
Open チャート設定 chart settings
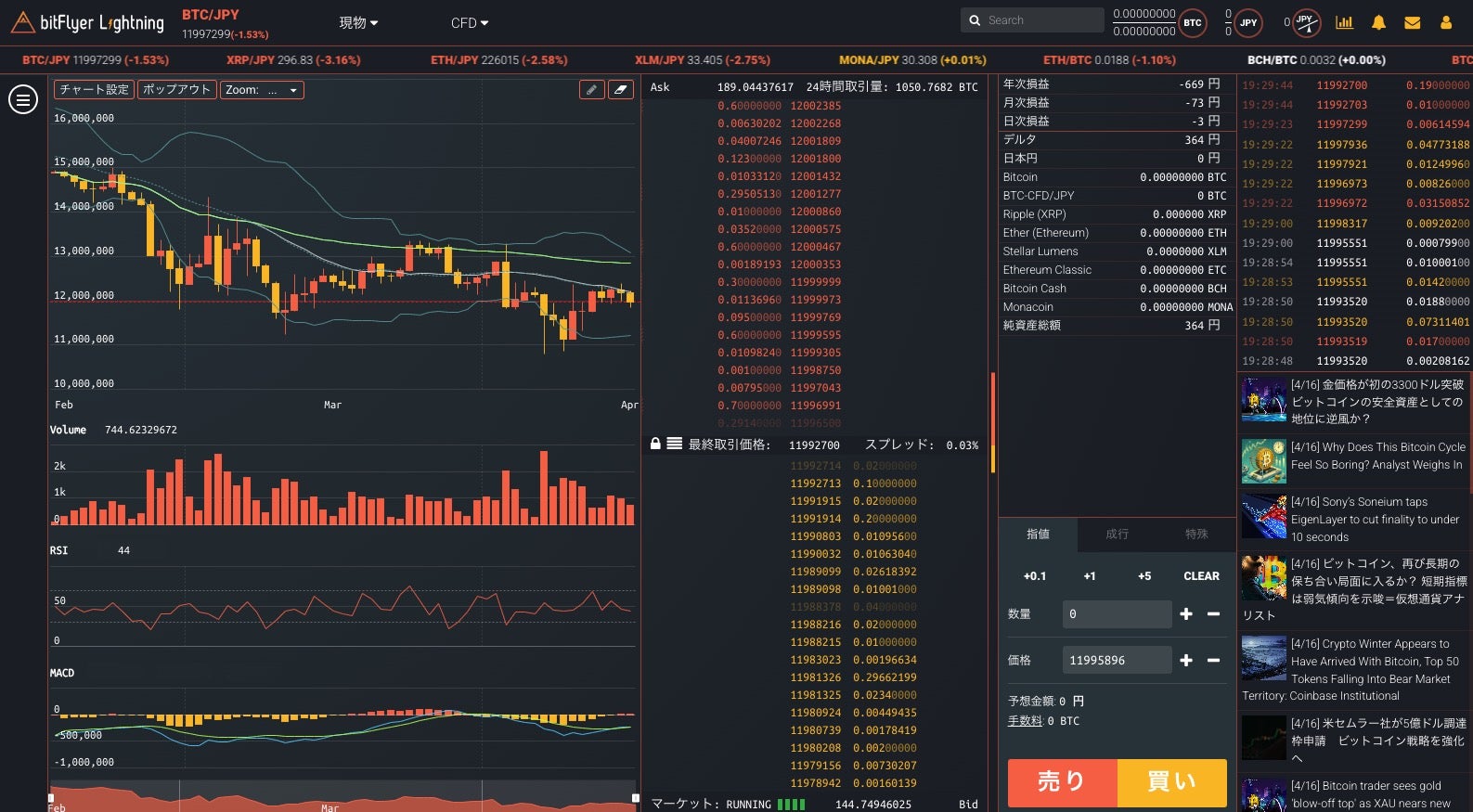(x=95, y=90)
